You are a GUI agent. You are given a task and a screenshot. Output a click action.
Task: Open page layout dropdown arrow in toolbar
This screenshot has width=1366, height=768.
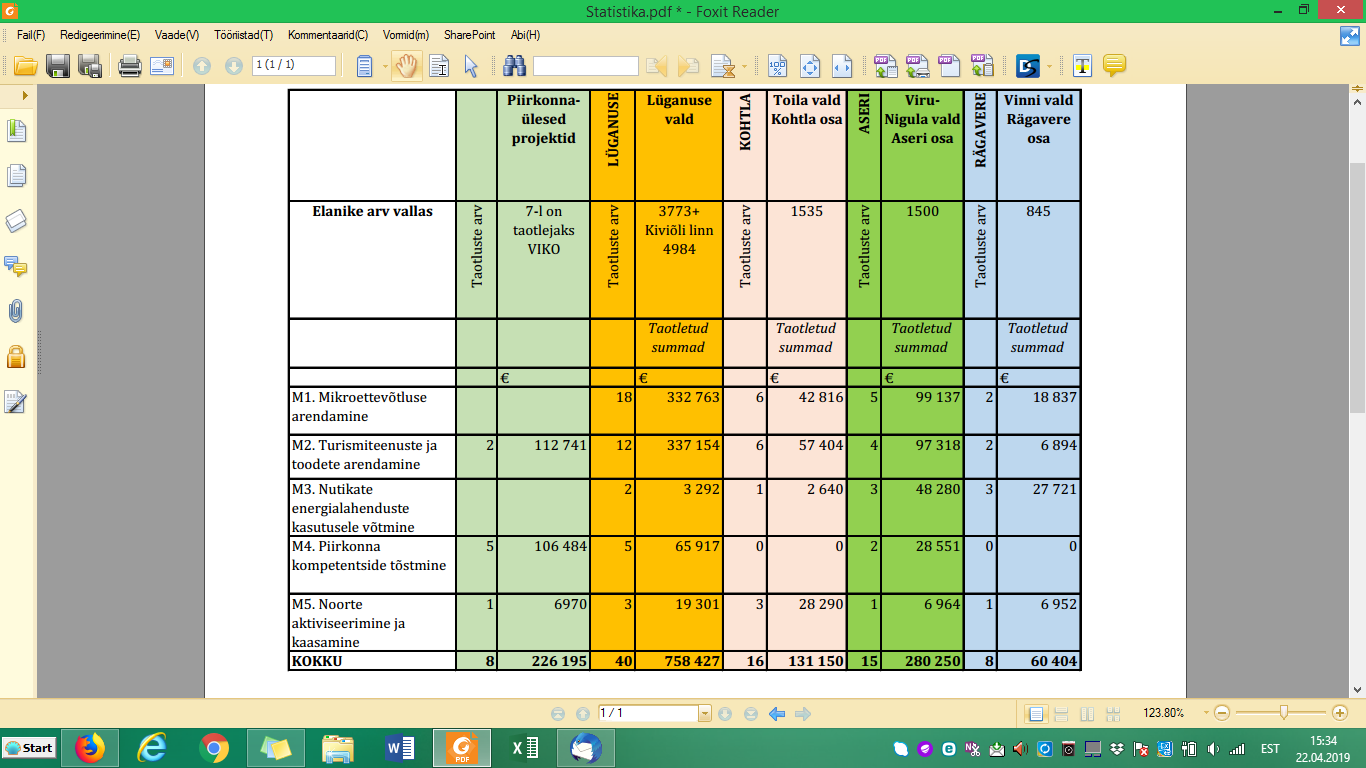click(x=384, y=66)
